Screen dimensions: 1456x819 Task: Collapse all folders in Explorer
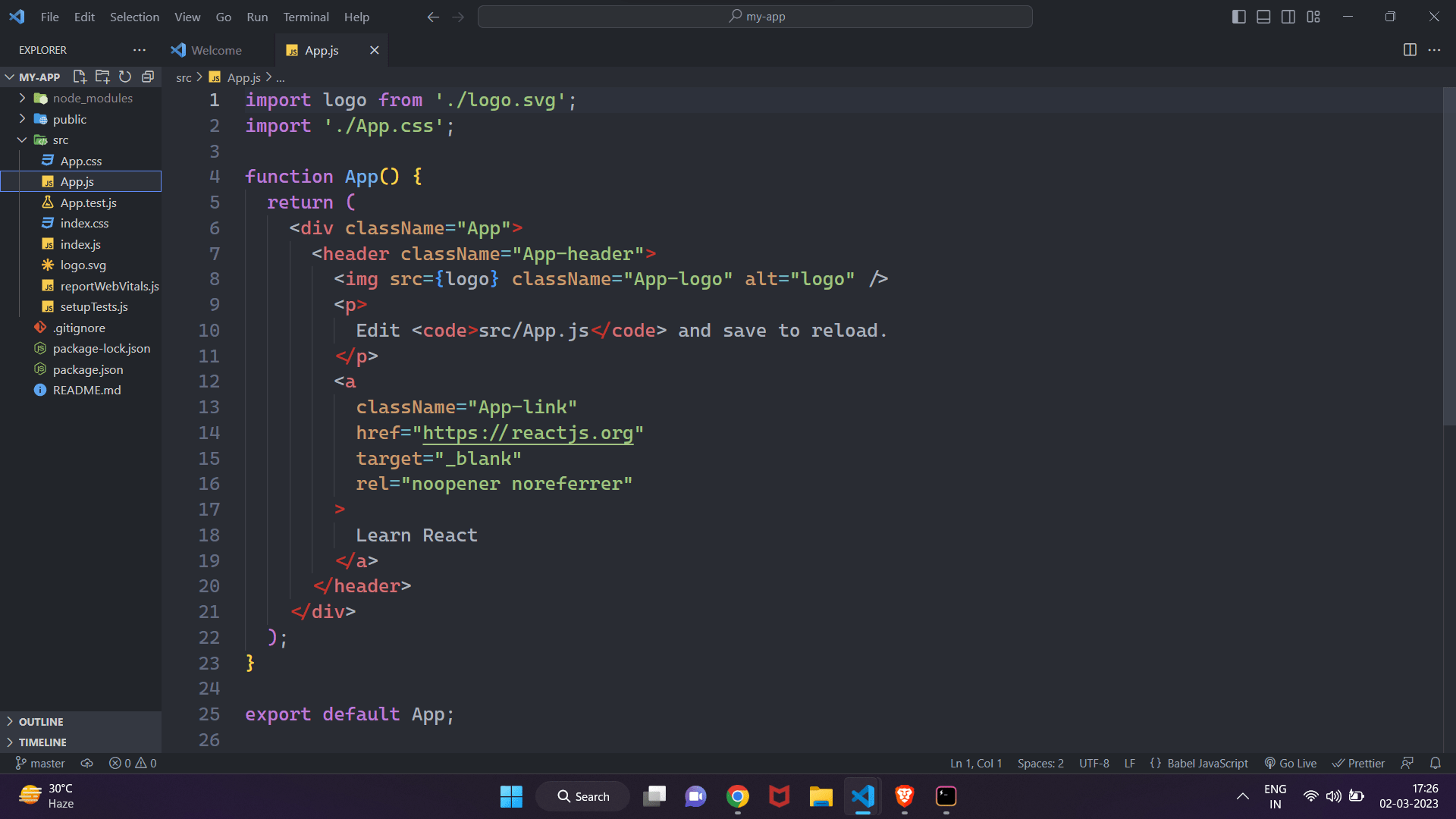[148, 77]
